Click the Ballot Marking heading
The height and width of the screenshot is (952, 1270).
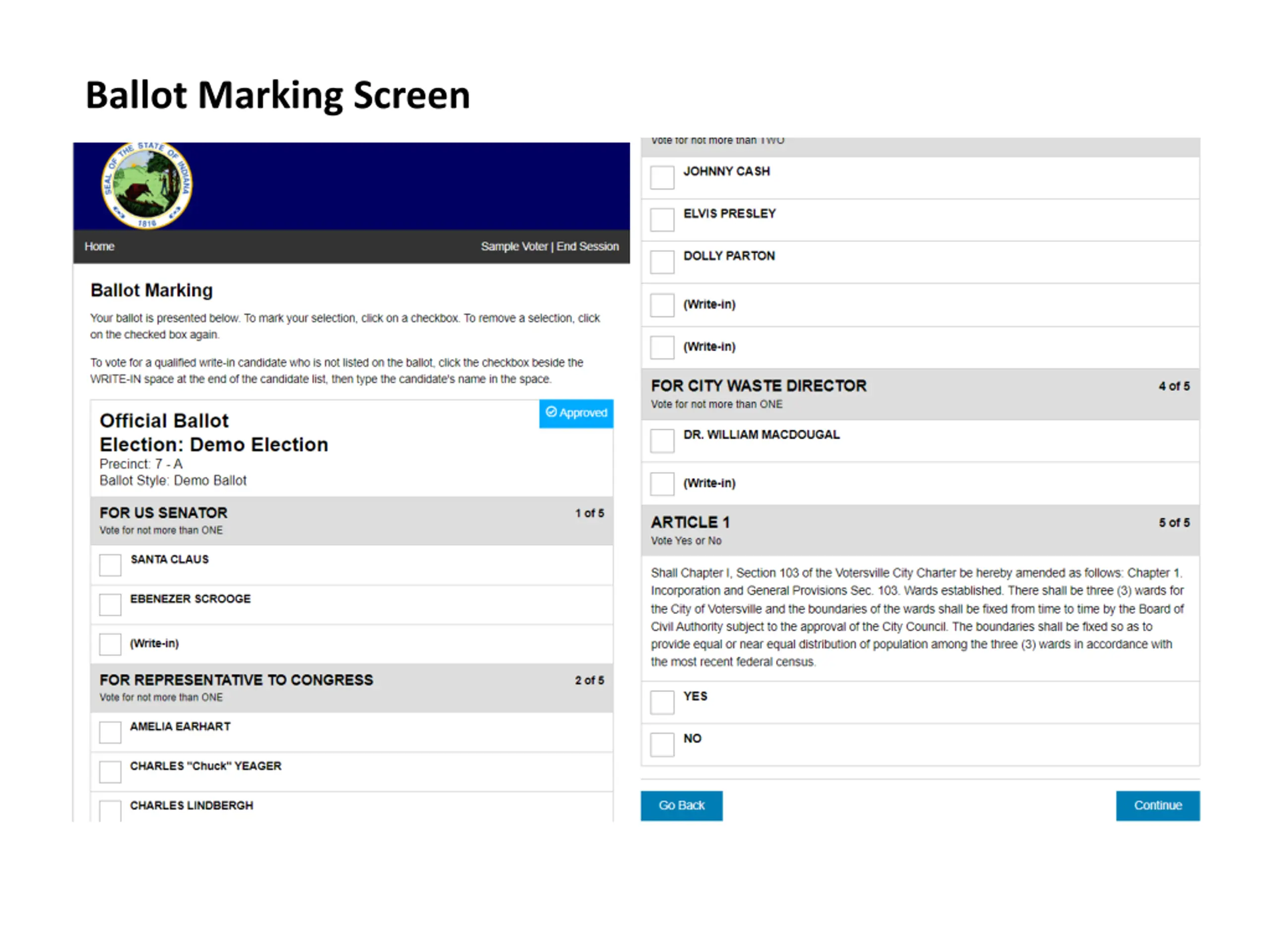point(152,291)
